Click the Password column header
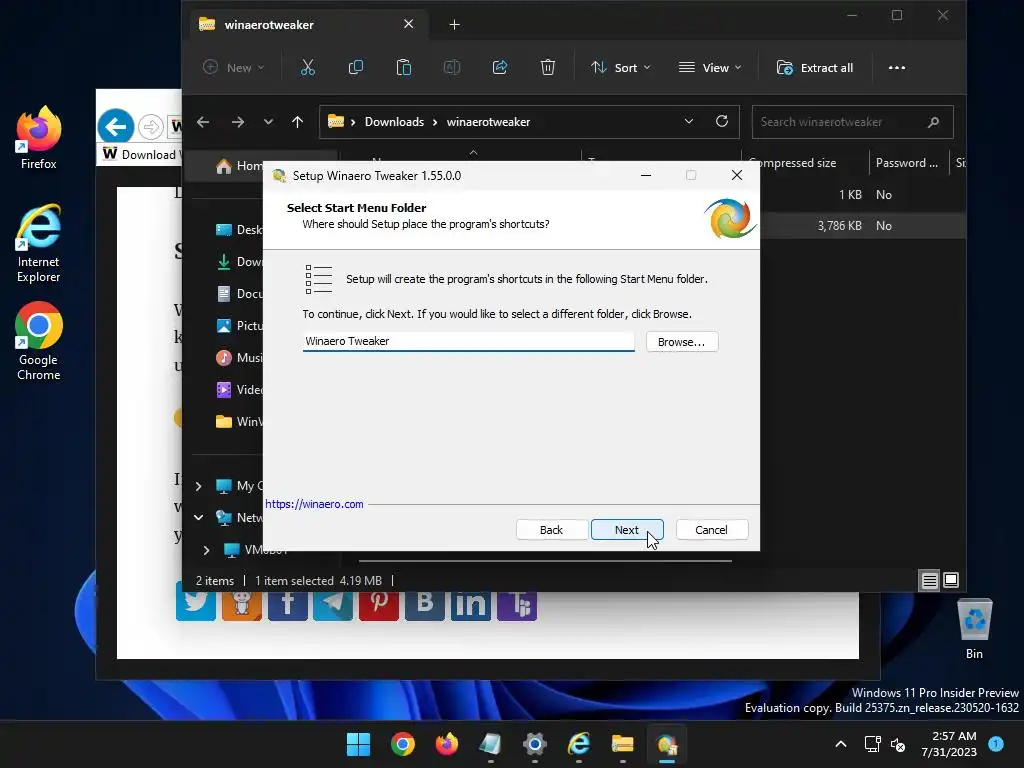Viewport: 1024px width, 768px height. (908, 163)
